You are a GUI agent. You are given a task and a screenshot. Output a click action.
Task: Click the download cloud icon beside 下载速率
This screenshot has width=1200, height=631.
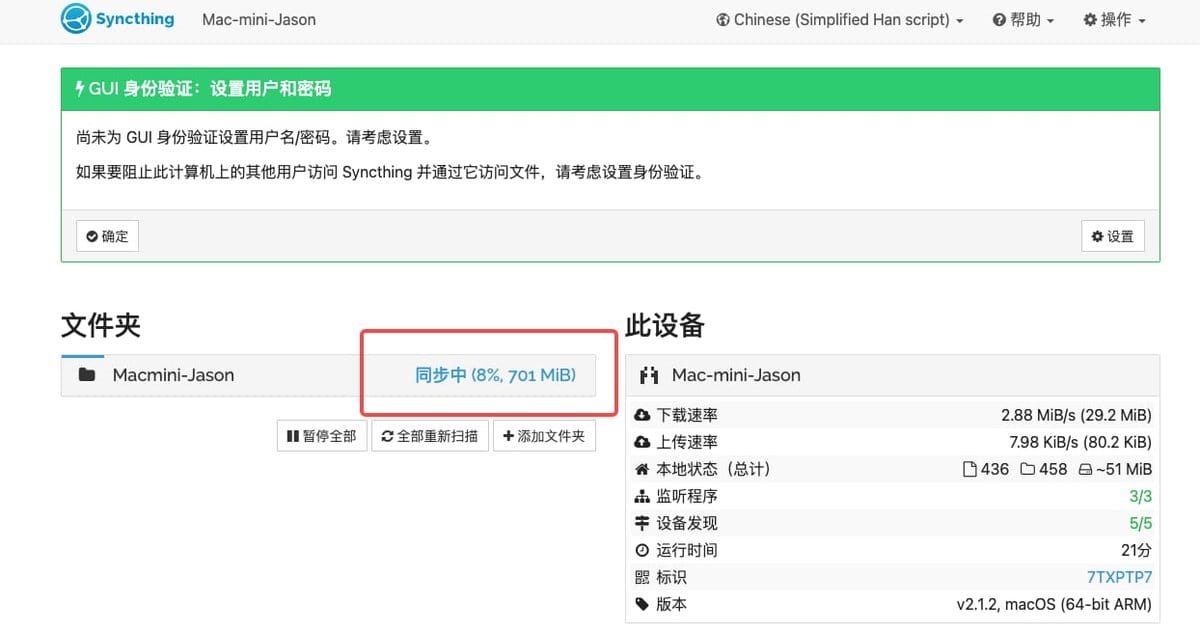click(x=642, y=415)
